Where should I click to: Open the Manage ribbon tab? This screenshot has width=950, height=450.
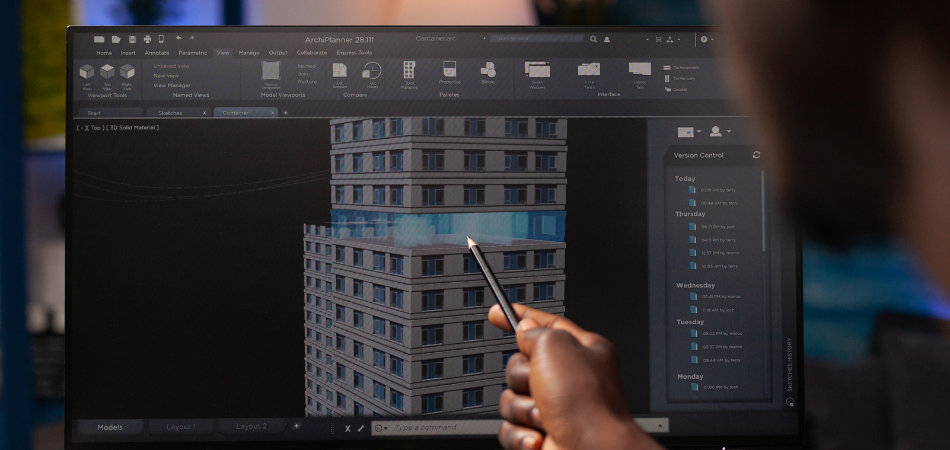(x=249, y=52)
